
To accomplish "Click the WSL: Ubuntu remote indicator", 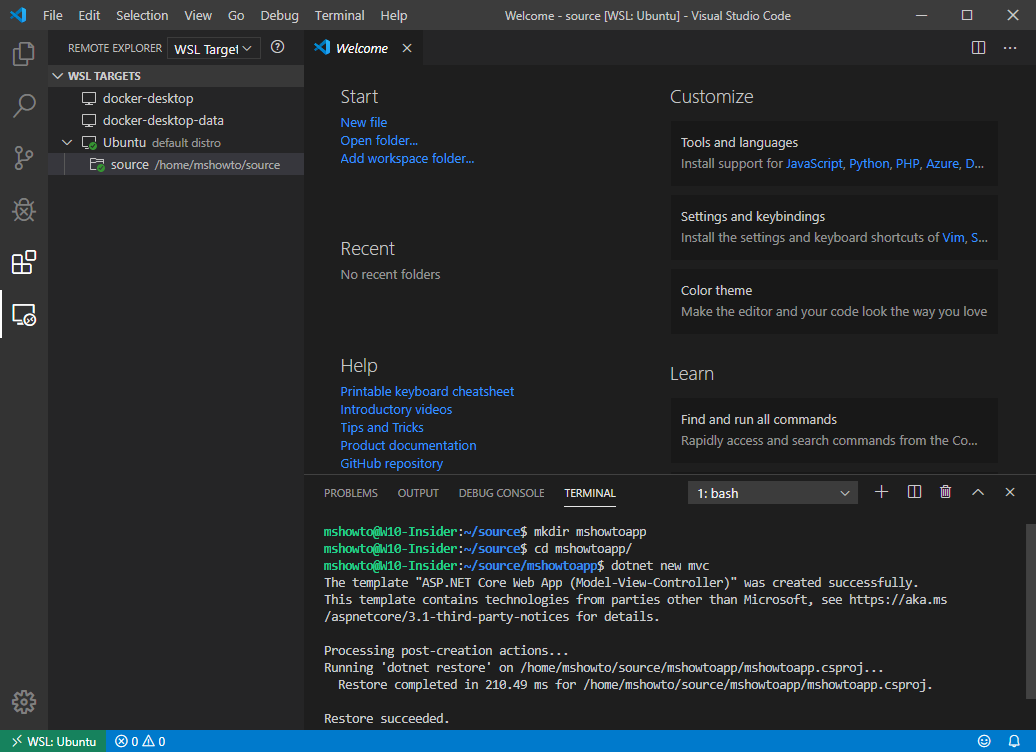I will click(x=54, y=741).
